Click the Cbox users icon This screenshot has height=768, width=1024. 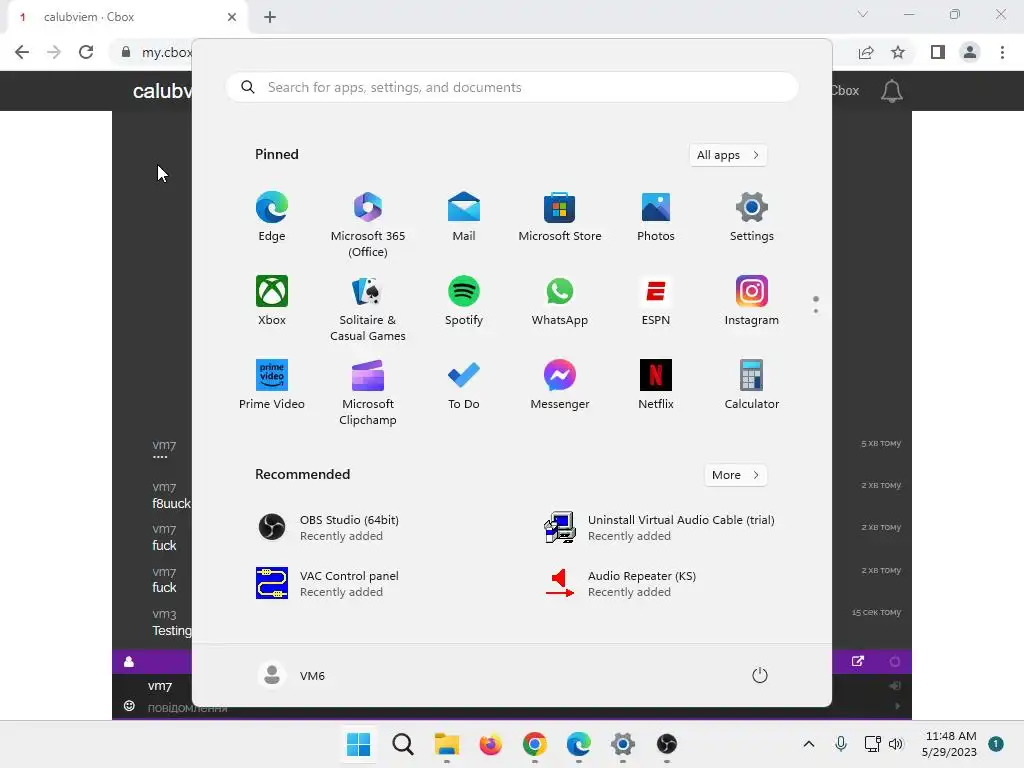point(129,662)
